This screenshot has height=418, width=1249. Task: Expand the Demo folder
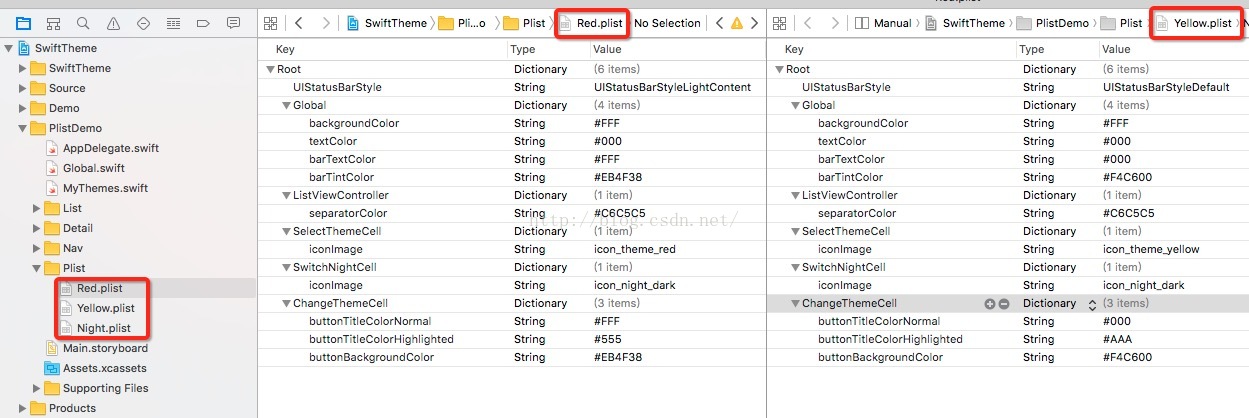click(x=23, y=108)
